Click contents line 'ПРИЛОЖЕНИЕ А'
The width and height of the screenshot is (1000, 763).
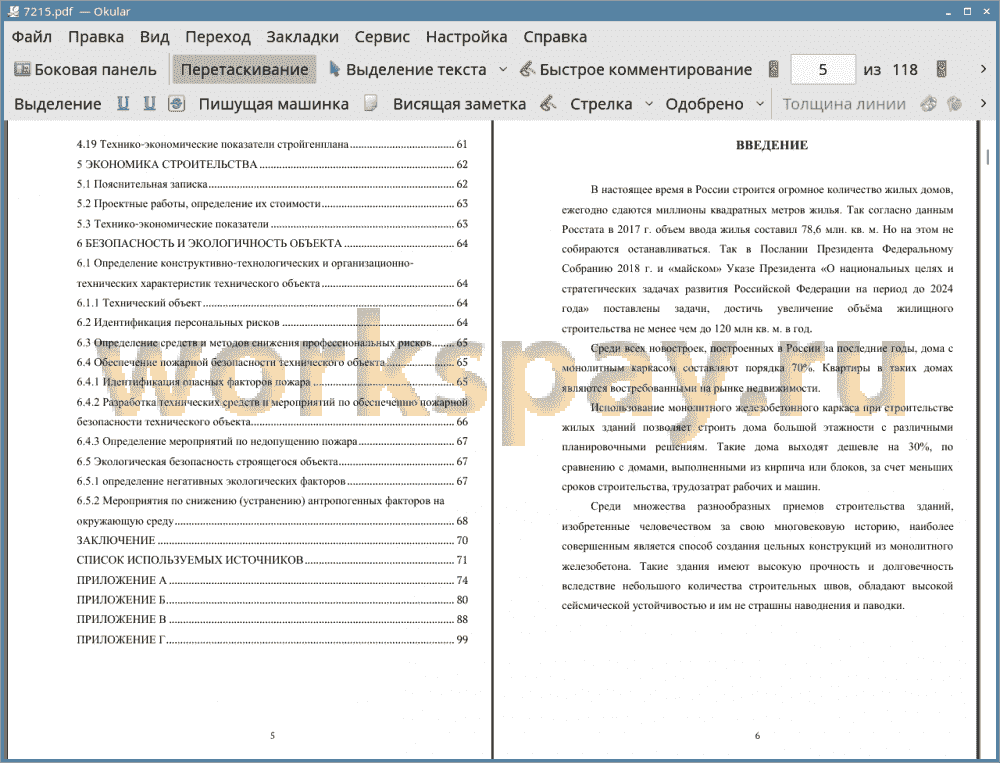(x=272, y=581)
